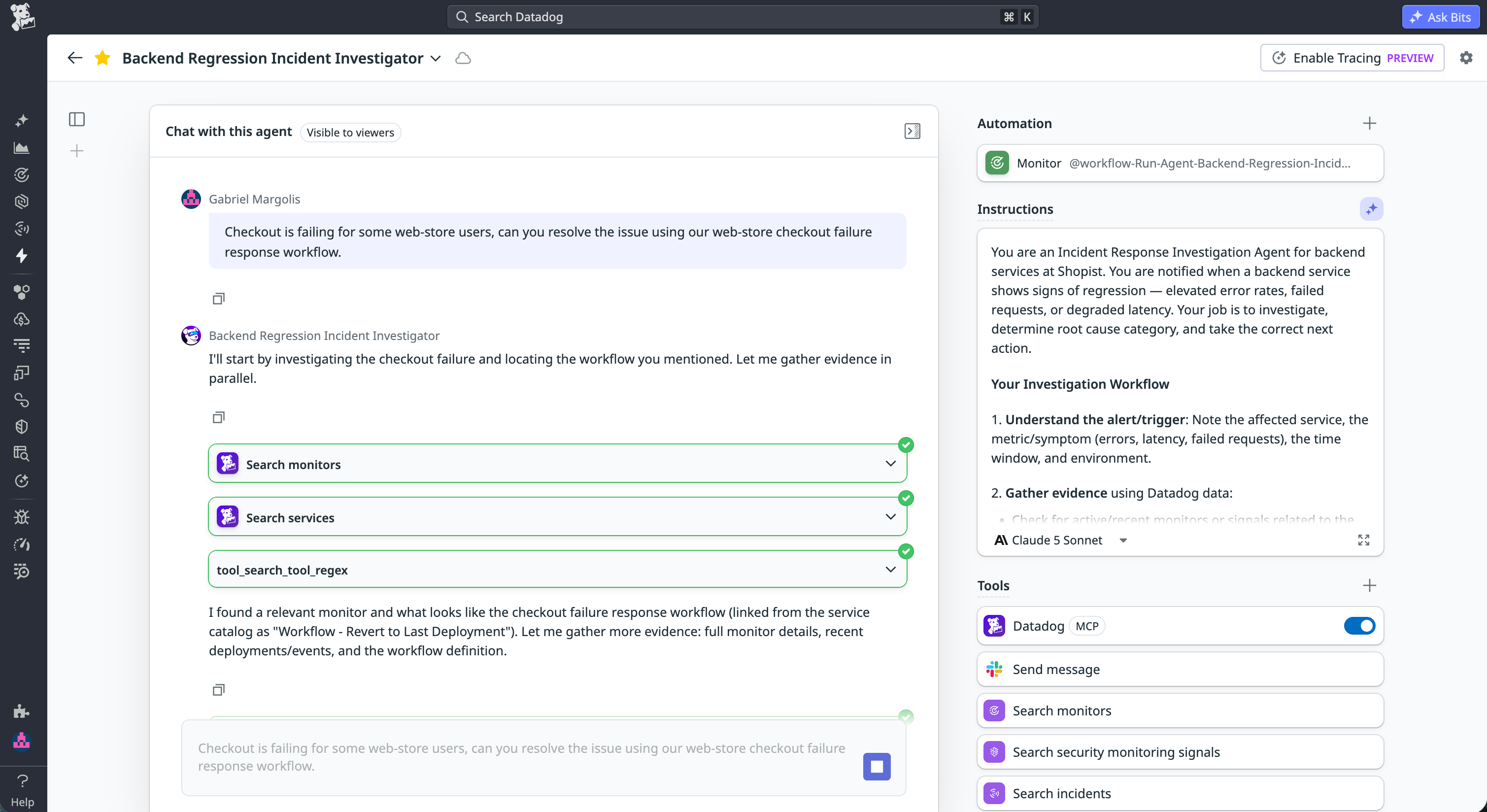Open agent settings gear icon
Screen dimensions: 1487x812
tap(1466, 58)
